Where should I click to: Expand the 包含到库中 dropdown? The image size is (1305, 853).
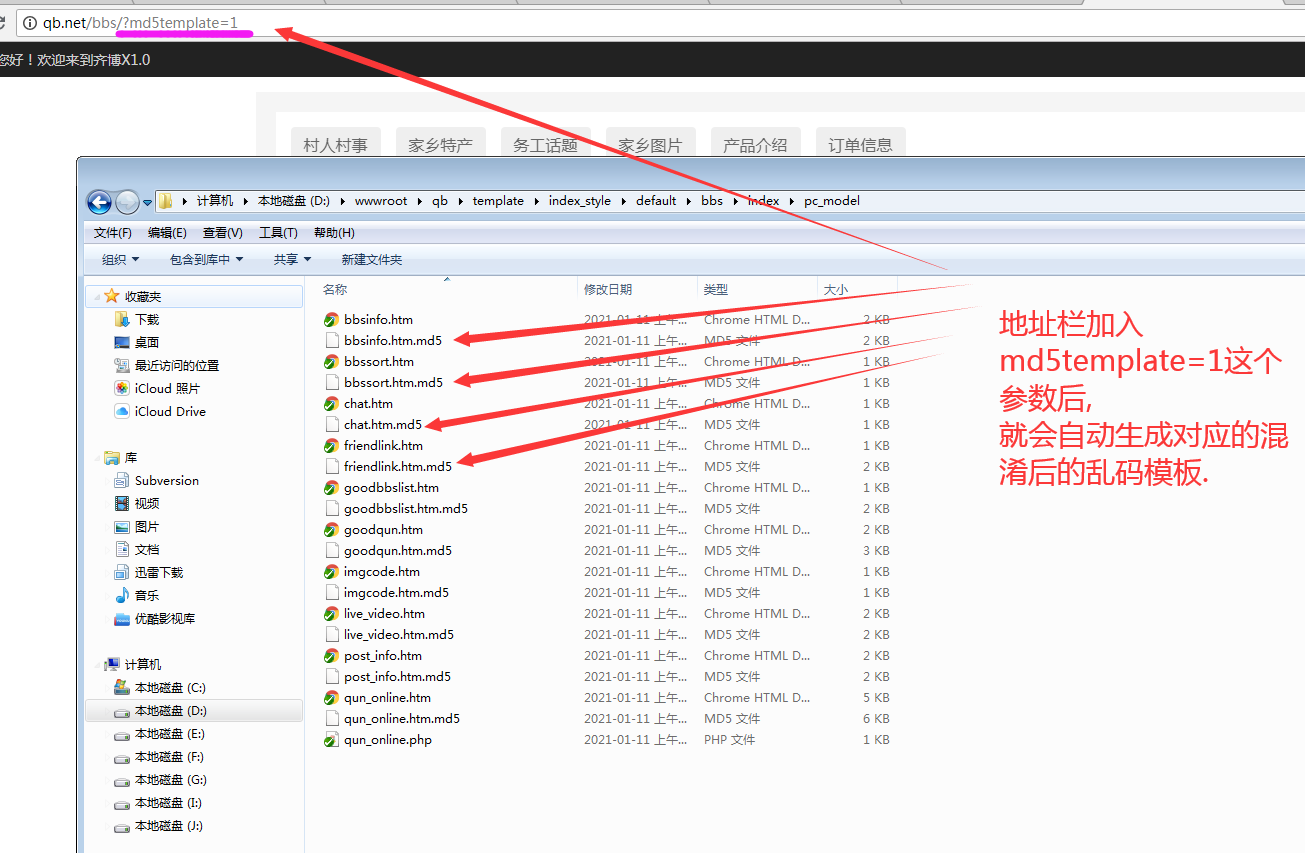tap(206, 260)
